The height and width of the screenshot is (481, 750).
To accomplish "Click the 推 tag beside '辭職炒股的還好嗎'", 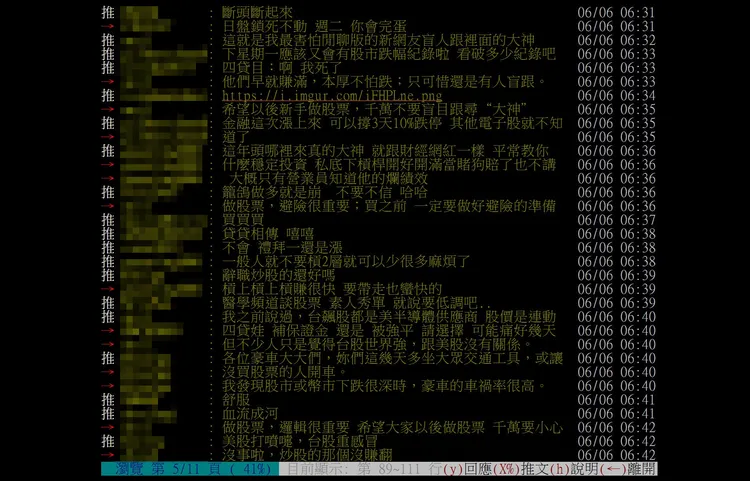I will (108, 276).
